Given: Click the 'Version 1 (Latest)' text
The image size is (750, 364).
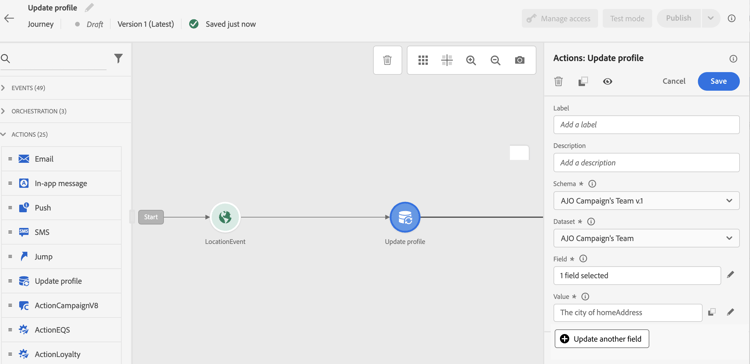Looking at the screenshot, I should tap(146, 24).
